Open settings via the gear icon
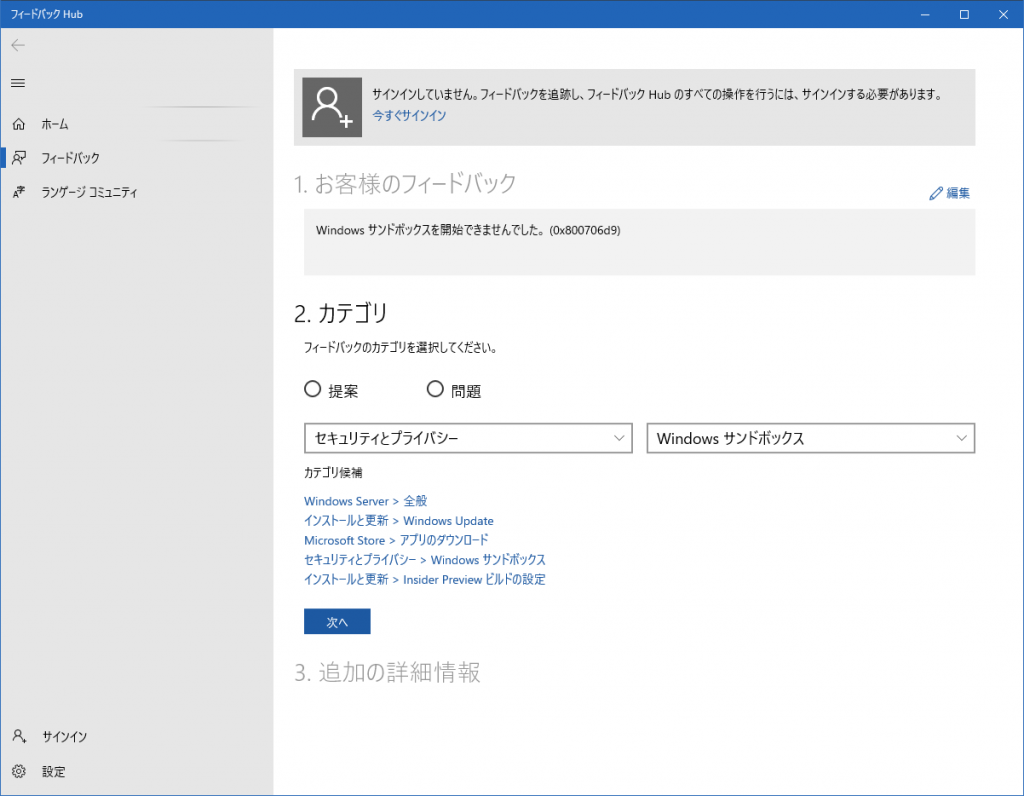 [x=18, y=772]
